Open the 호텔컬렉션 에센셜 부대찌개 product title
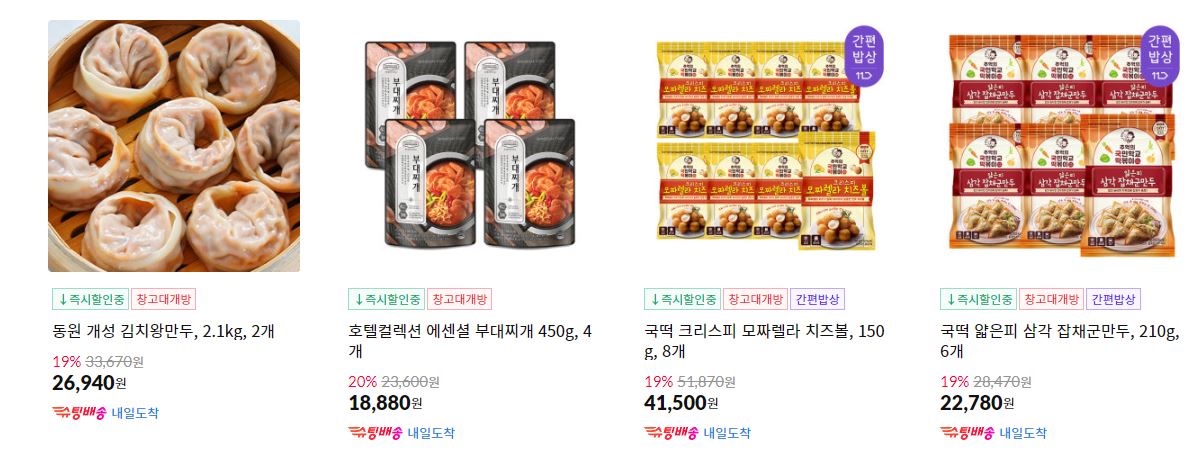The image size is (1201, 465). 470,341
